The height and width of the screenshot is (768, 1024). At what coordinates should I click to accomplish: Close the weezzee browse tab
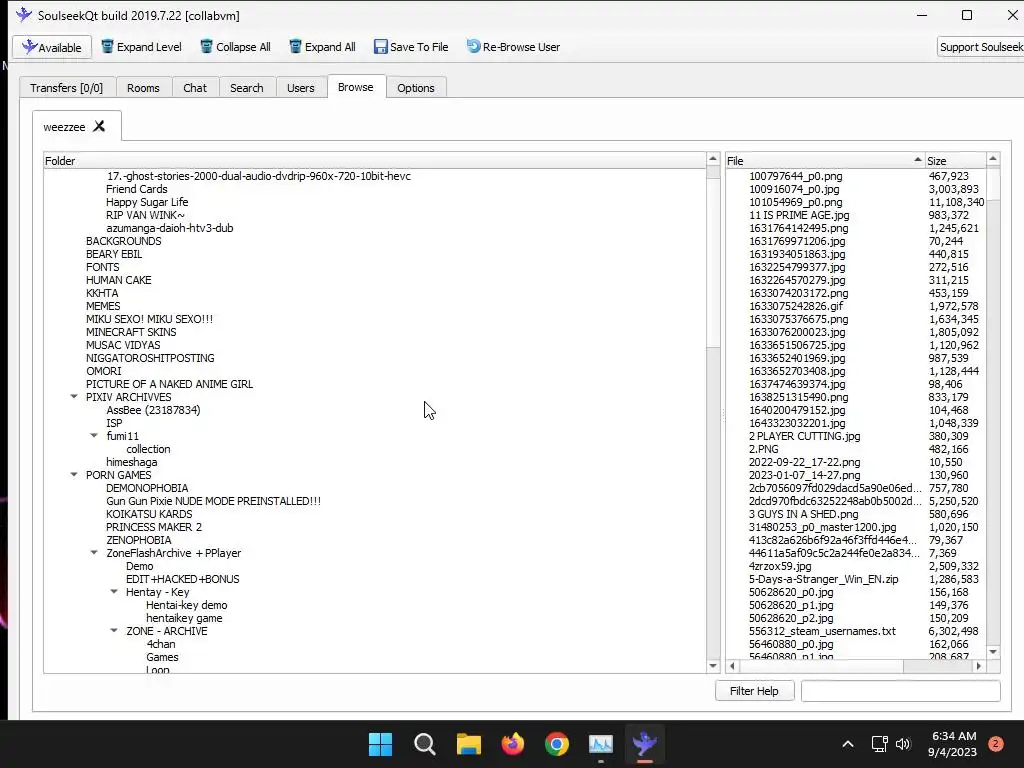point(99,126)
